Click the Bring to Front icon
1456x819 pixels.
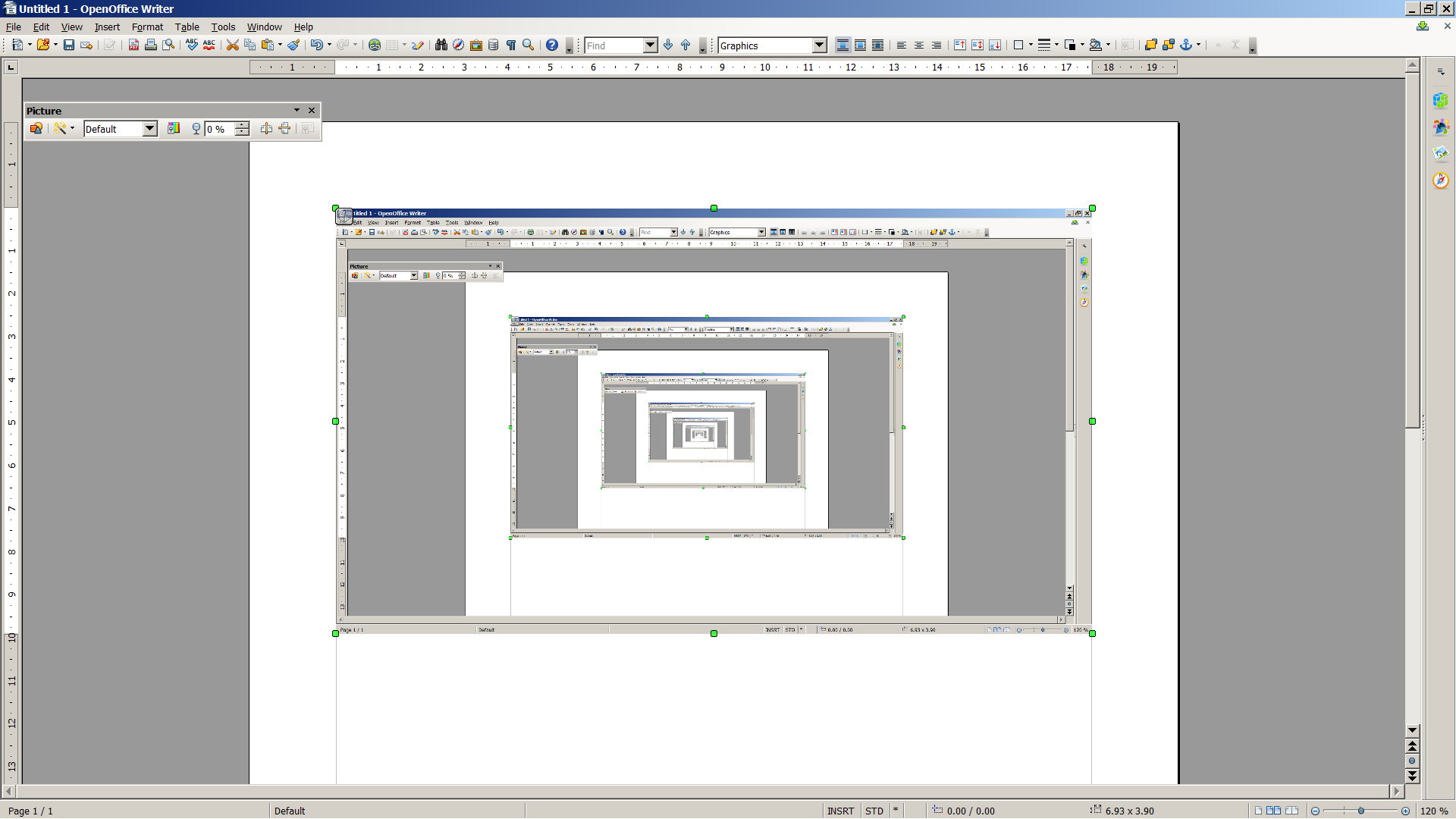1150,45
